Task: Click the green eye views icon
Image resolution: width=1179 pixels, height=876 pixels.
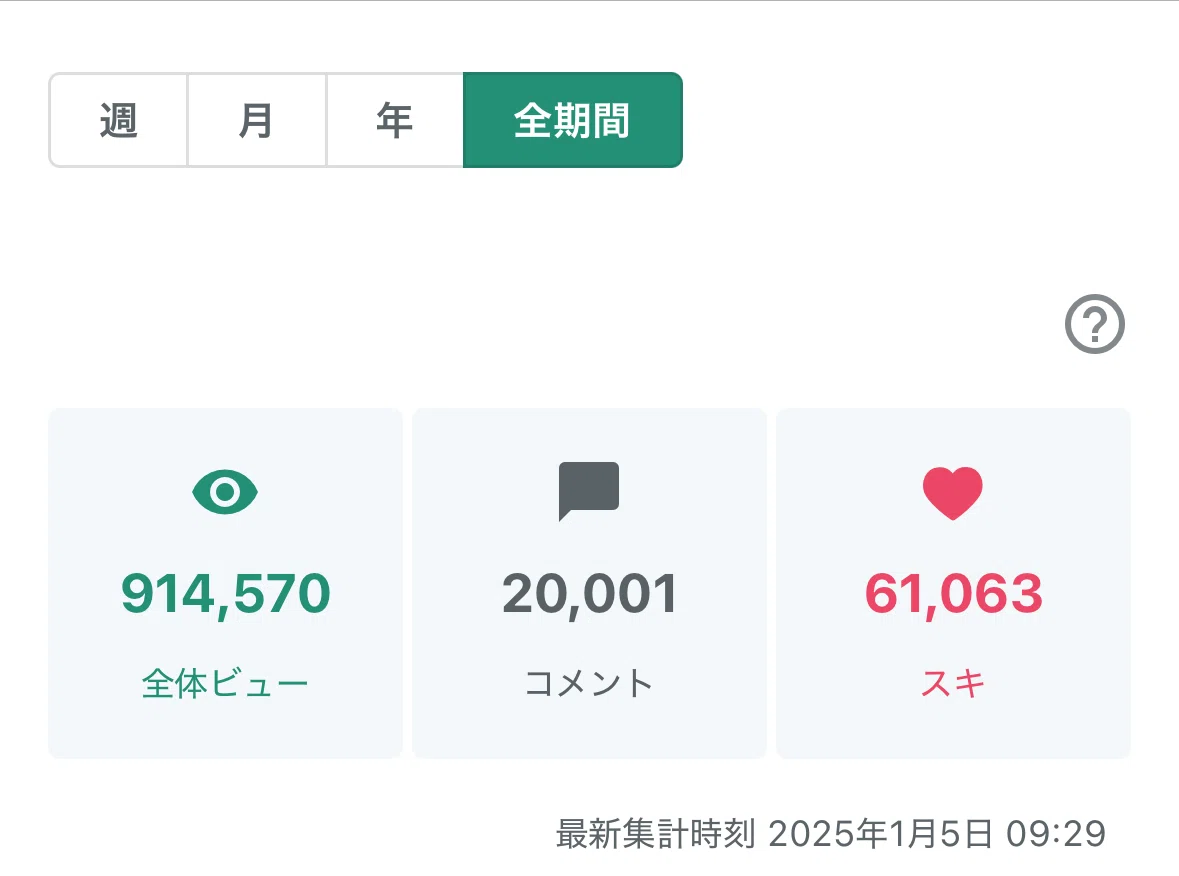Action: click(x=225, y=493)
